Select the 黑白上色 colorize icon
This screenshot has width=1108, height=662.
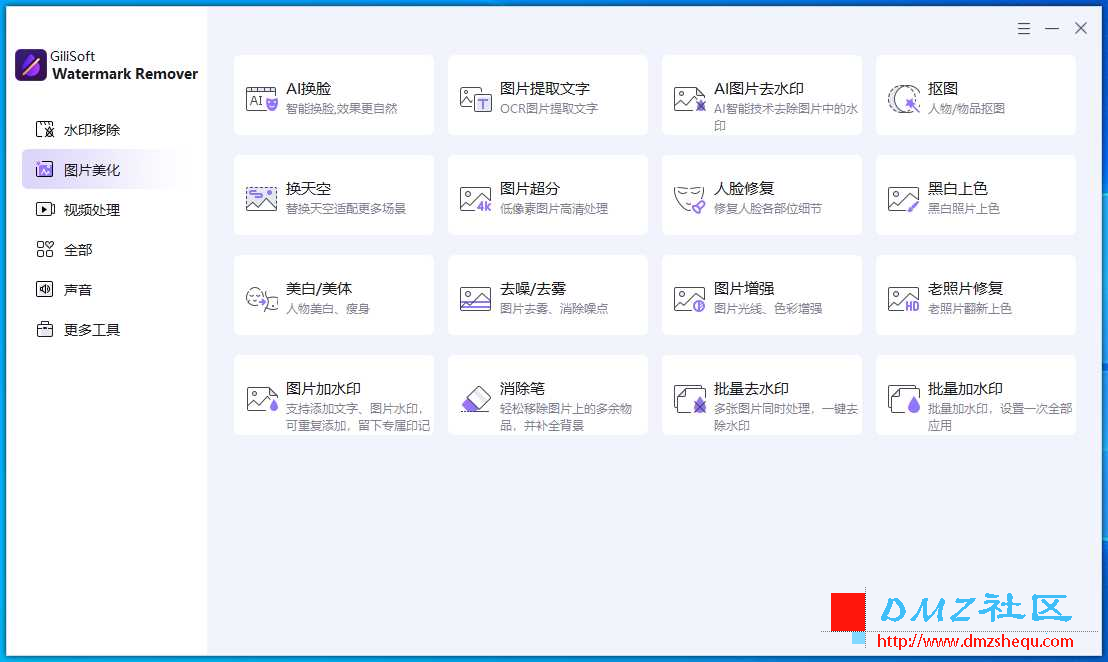click(904, 199)
